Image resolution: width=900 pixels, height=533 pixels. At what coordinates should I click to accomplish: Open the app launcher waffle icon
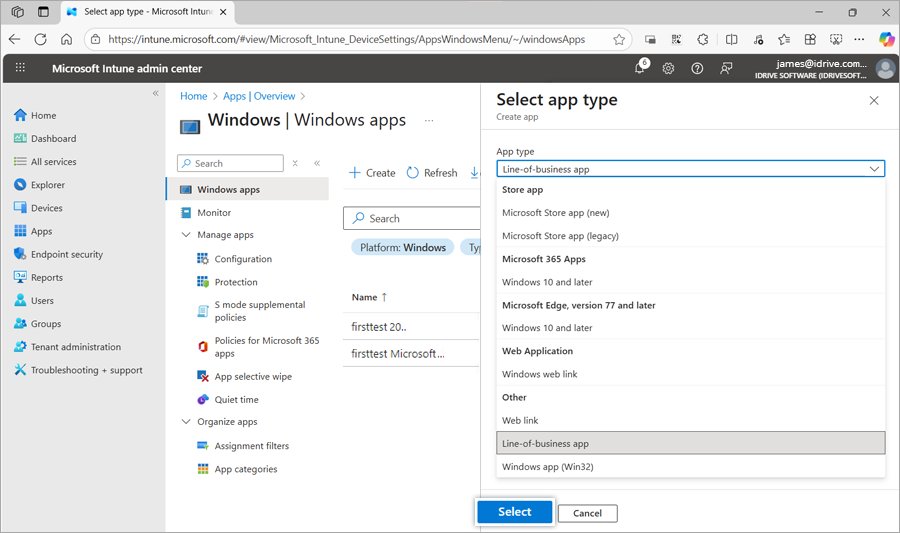tap(20, 69)
